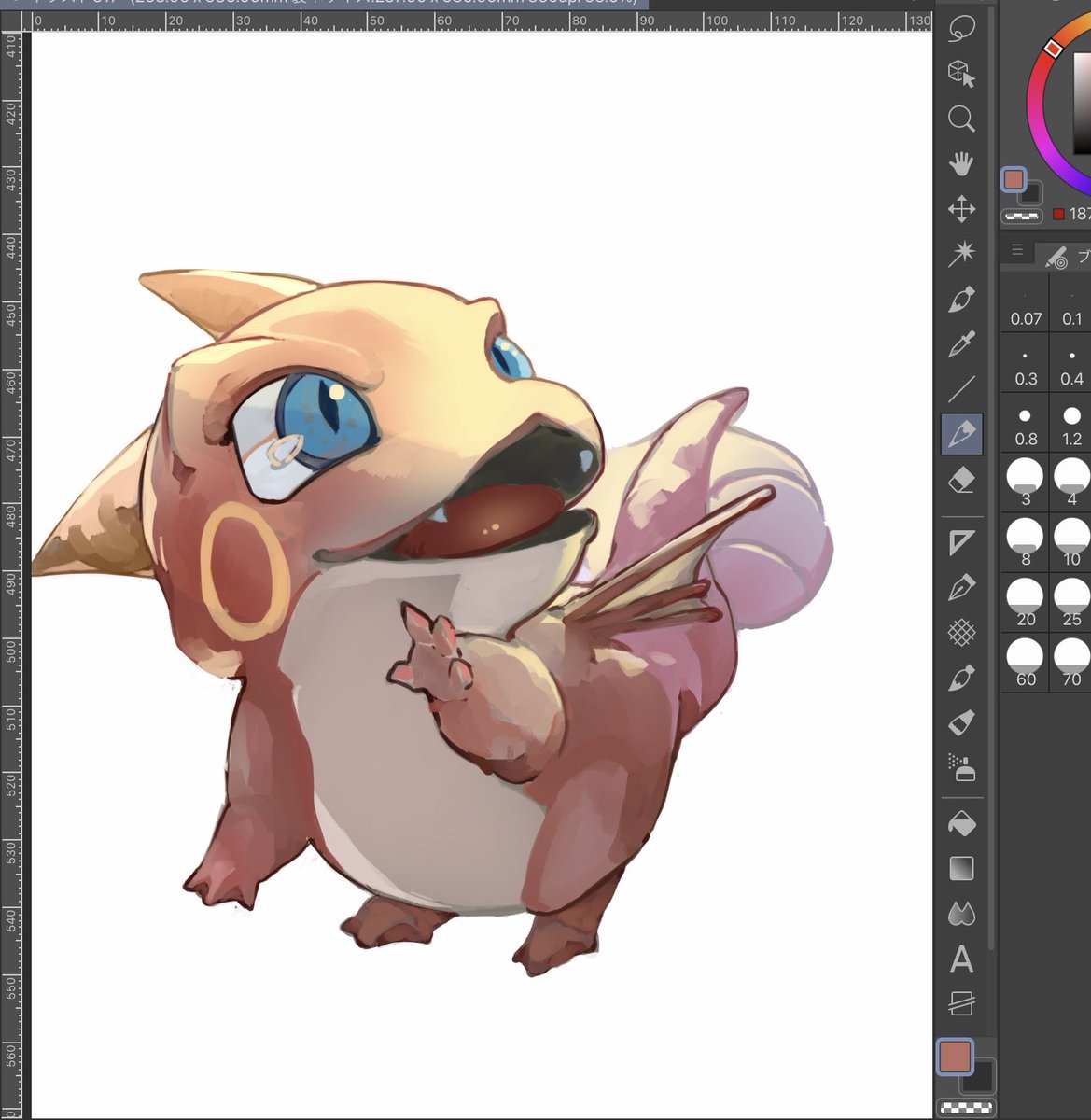Open the brush size panel menu

tap(1017, 250)
